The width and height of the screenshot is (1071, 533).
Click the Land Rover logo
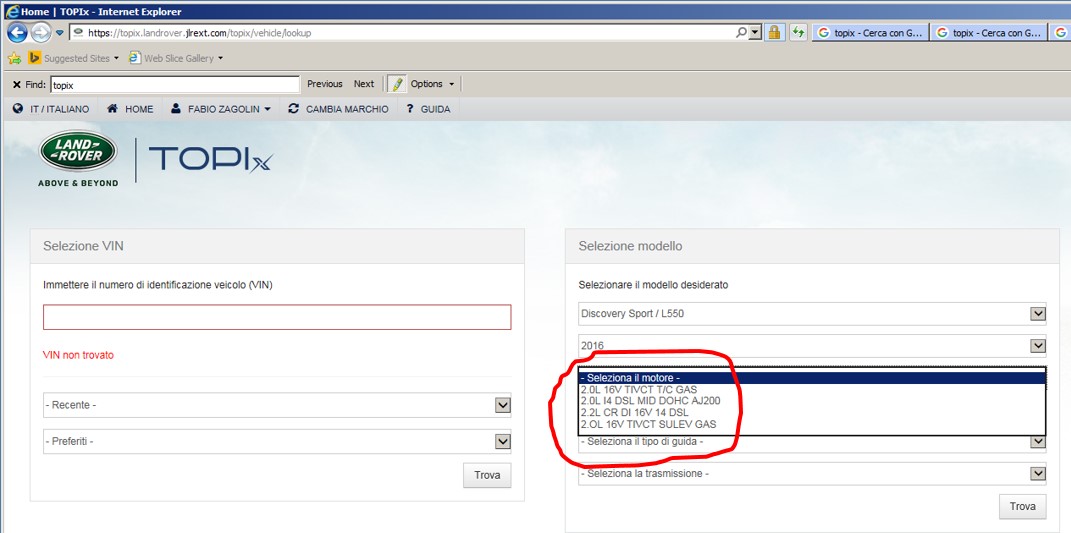click(78, 159)
